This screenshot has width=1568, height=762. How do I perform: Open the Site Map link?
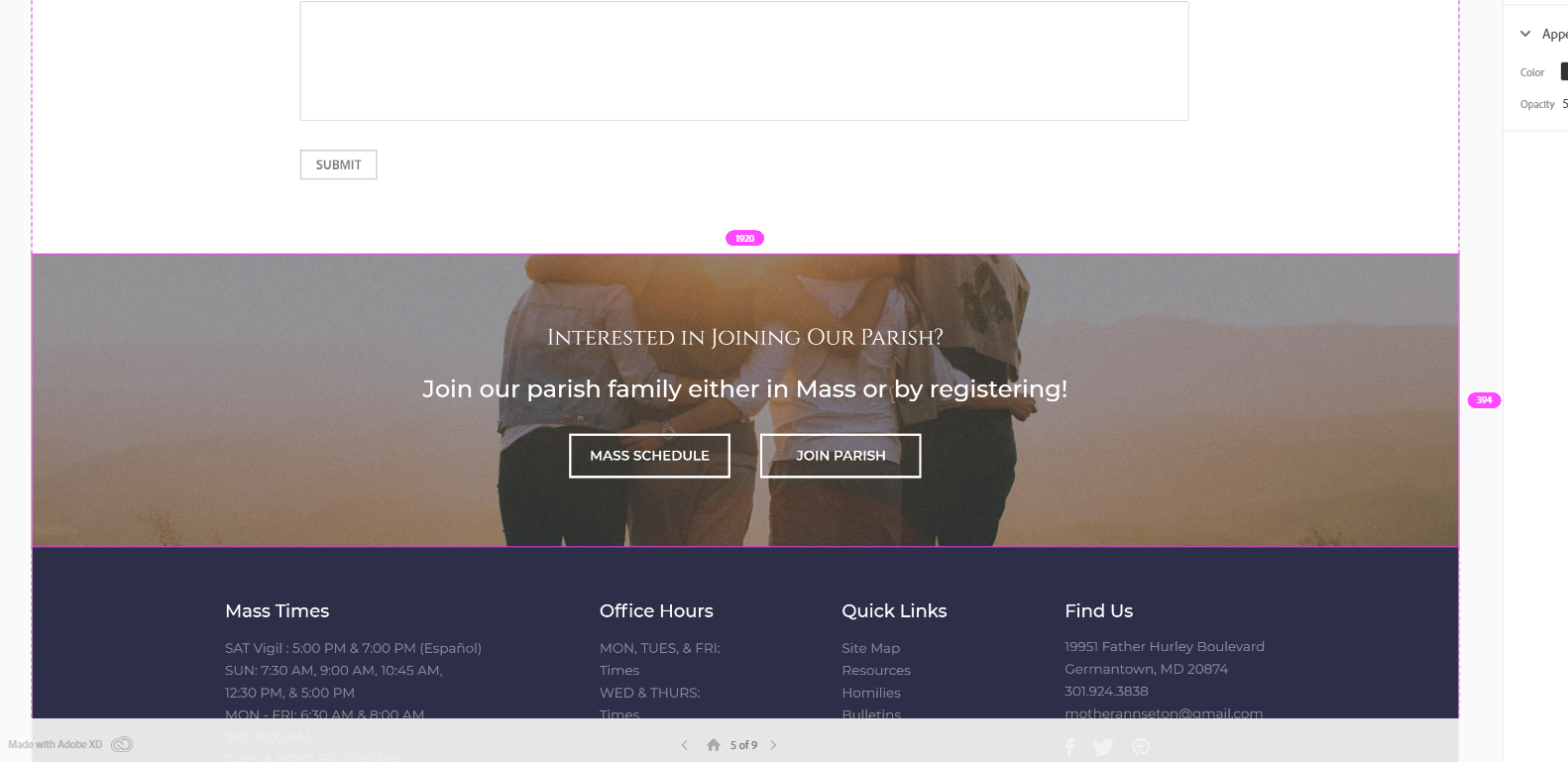(x=870, y=648)
